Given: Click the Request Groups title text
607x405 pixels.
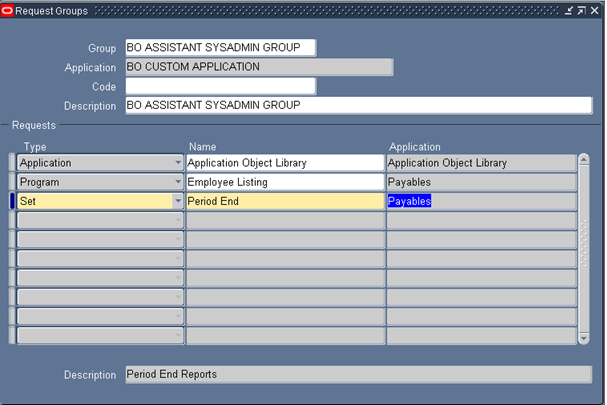Looking at the screenshot, I should tap(51, 11).
